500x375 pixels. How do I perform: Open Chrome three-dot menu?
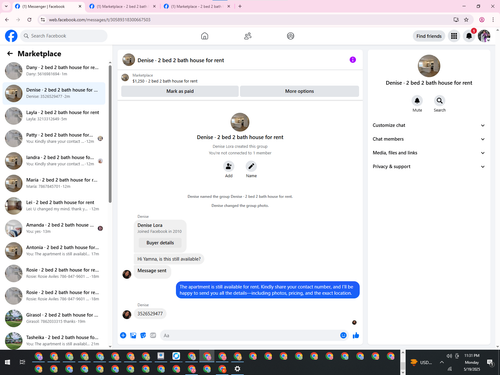(x=493, y=20)
